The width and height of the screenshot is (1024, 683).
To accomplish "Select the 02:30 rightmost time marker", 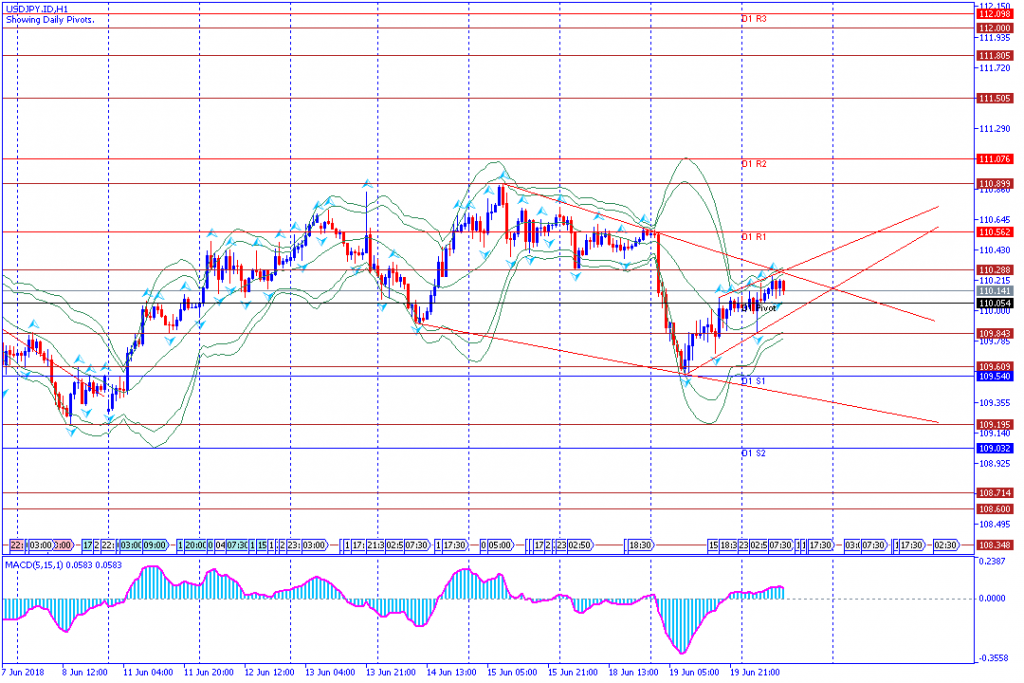I will (x=946, y=545).
